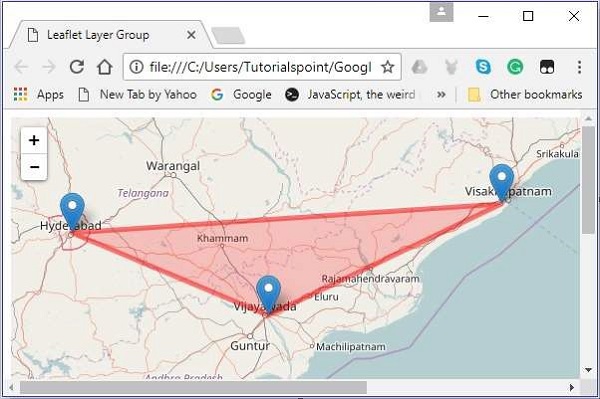
Task: Click the forward navigation arrow
Action: [x=49, y=67]
